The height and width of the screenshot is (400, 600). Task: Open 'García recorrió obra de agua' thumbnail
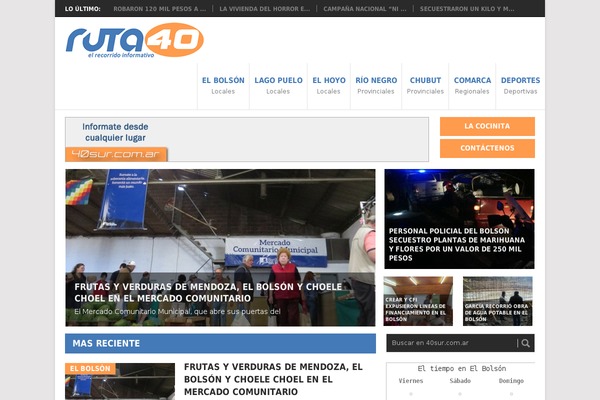(x=497, y=301)
